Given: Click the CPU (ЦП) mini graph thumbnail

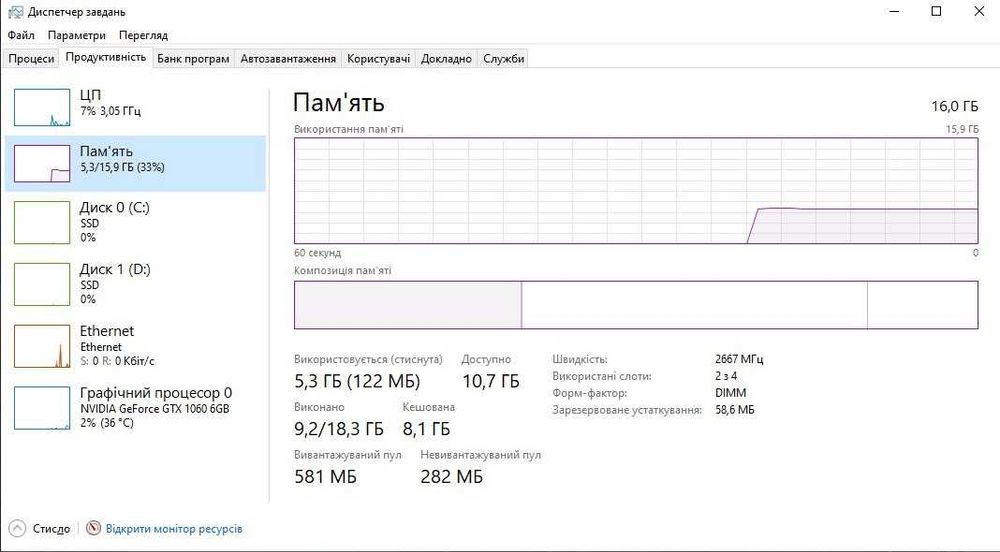Looking at the screenshot, I should (x=42, y=107).
